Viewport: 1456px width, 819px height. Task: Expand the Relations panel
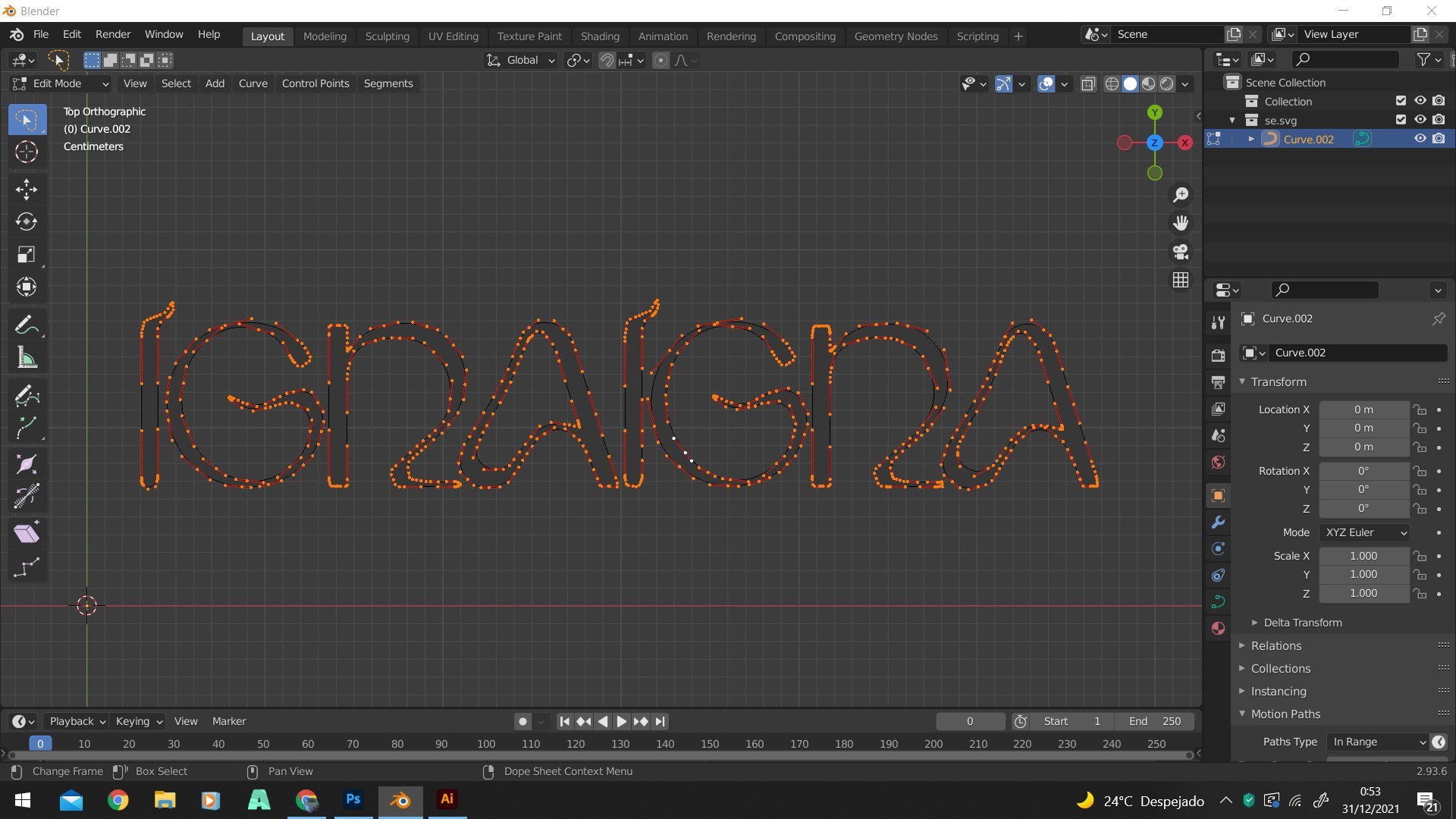[1276, 645]
